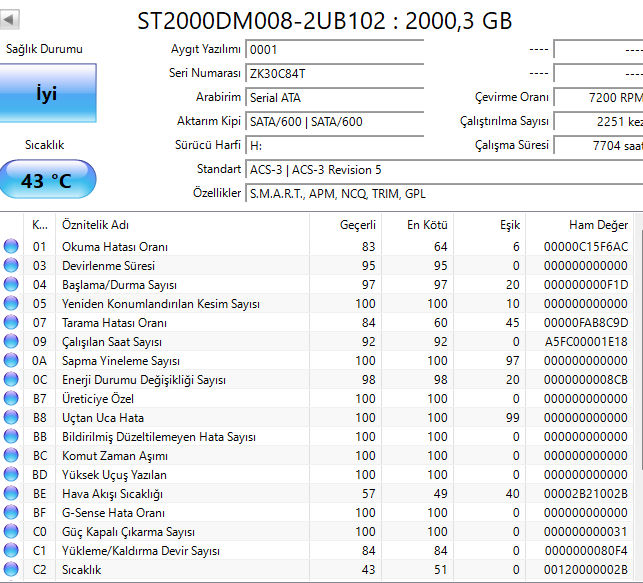Select the Devirlenme Süresi attribute name
Screen dimensions: 643x583
pos(108,266)
